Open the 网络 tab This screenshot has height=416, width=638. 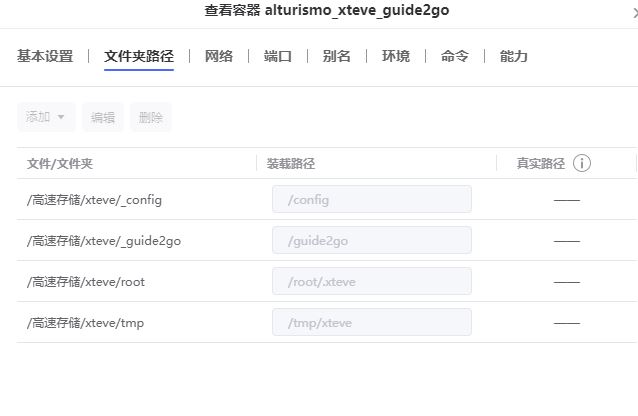point(219,56)
